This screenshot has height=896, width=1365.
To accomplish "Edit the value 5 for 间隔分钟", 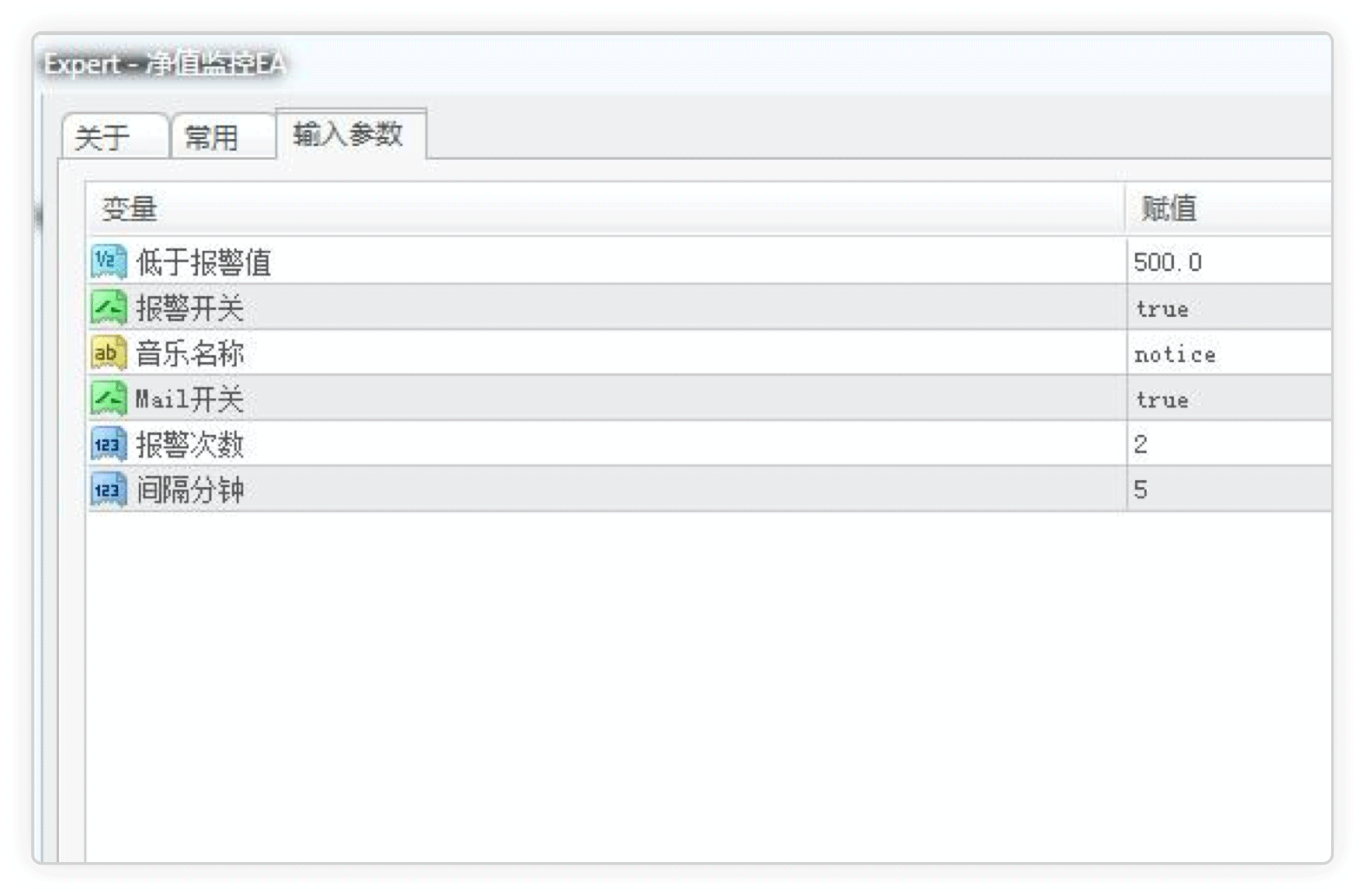I will 1229,490.
